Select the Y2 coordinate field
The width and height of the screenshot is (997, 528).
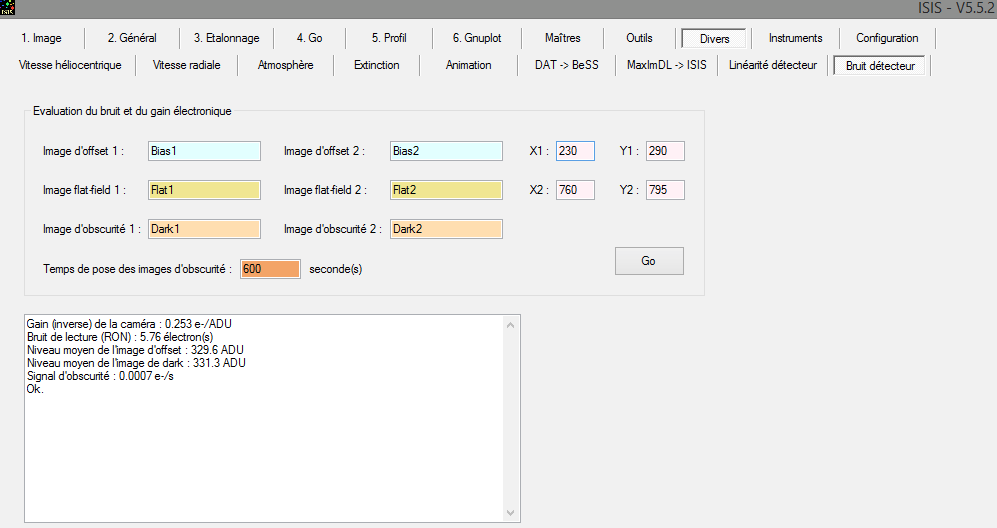(665, 190)
